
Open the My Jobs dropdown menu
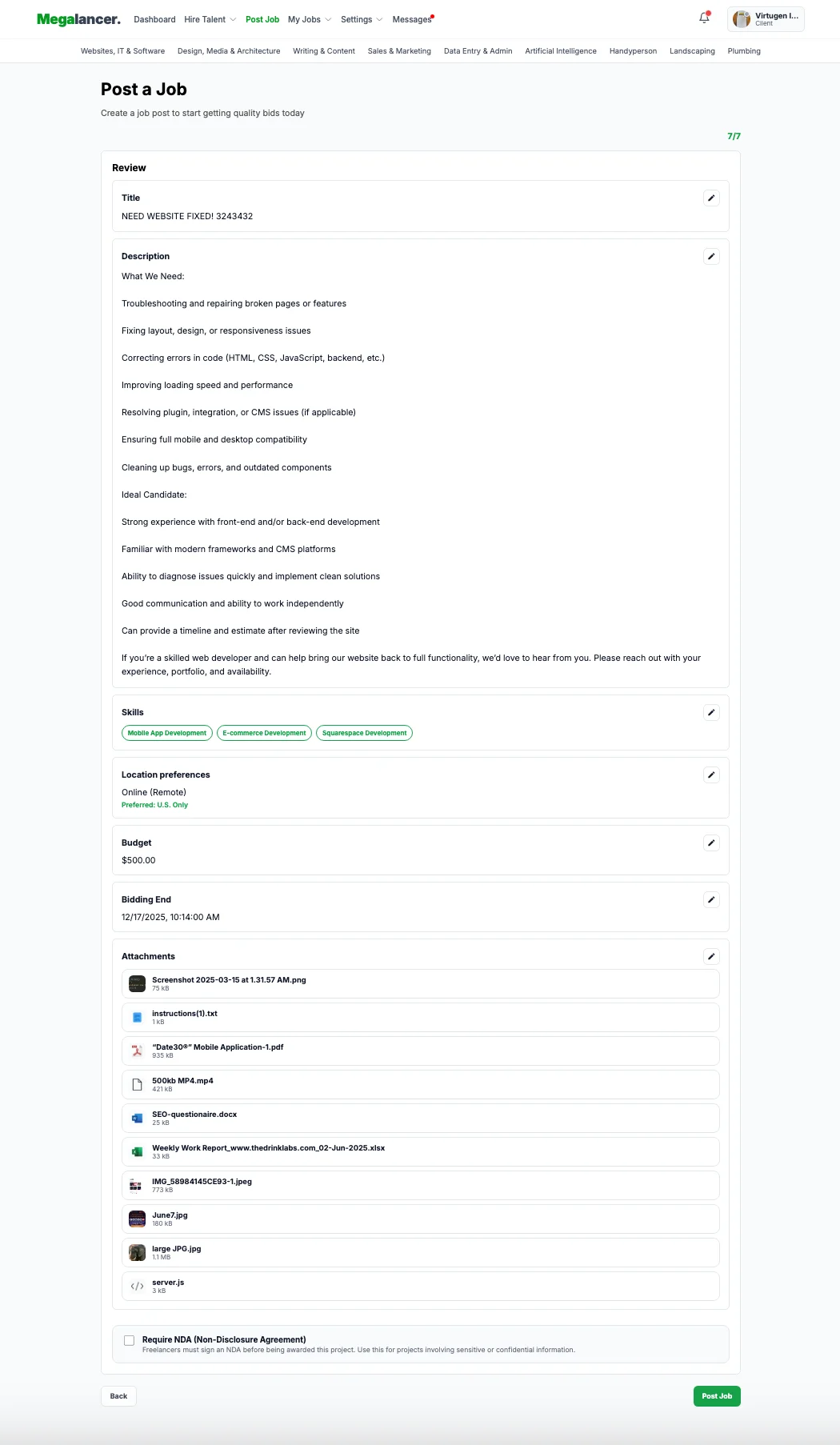[309, 19]
